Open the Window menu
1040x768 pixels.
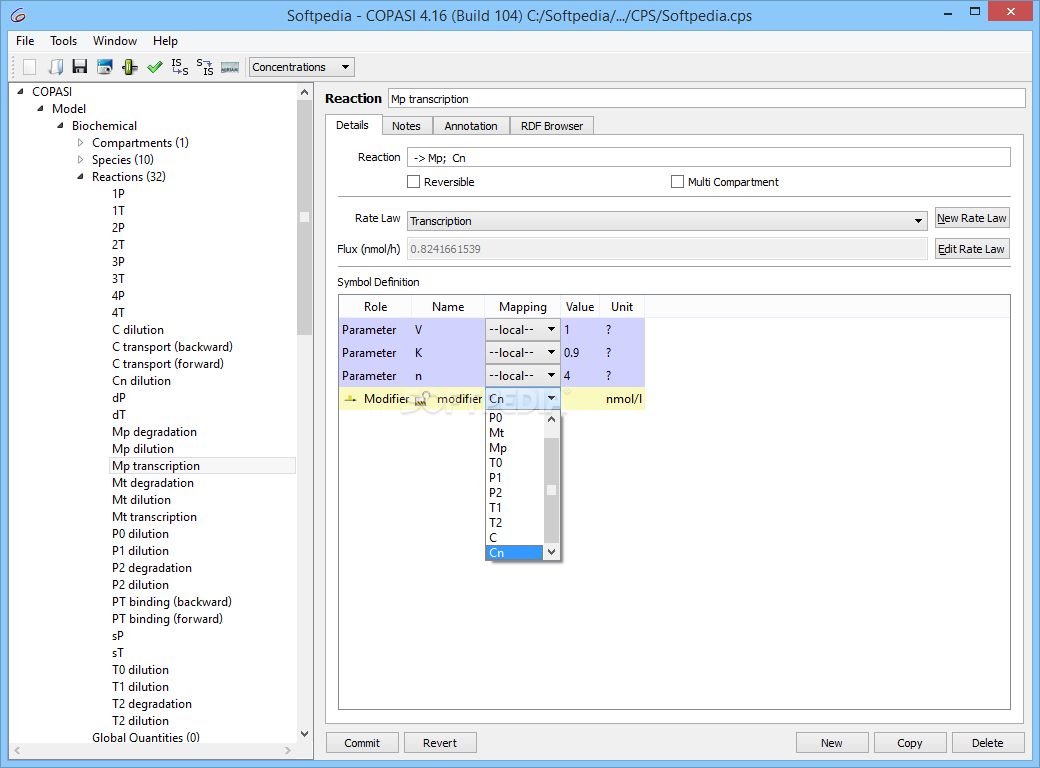tap(115, 41)
